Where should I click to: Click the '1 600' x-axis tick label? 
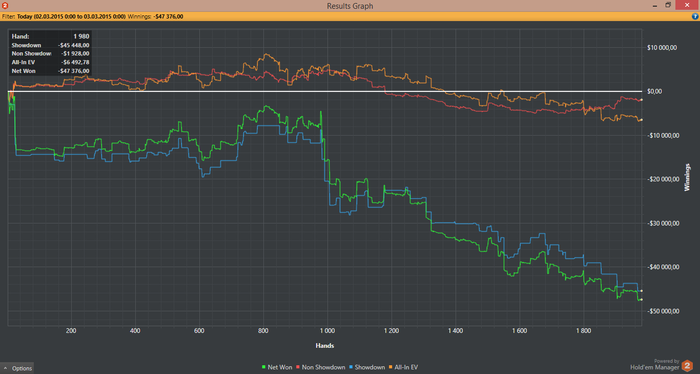point(519,331)
